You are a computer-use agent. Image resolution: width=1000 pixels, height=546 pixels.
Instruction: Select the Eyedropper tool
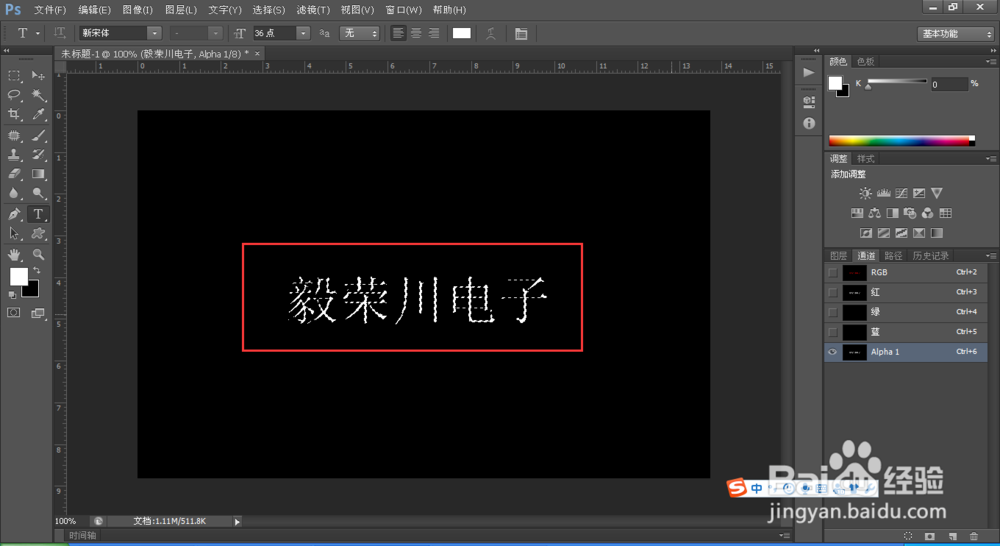click(x=38, y=114)
